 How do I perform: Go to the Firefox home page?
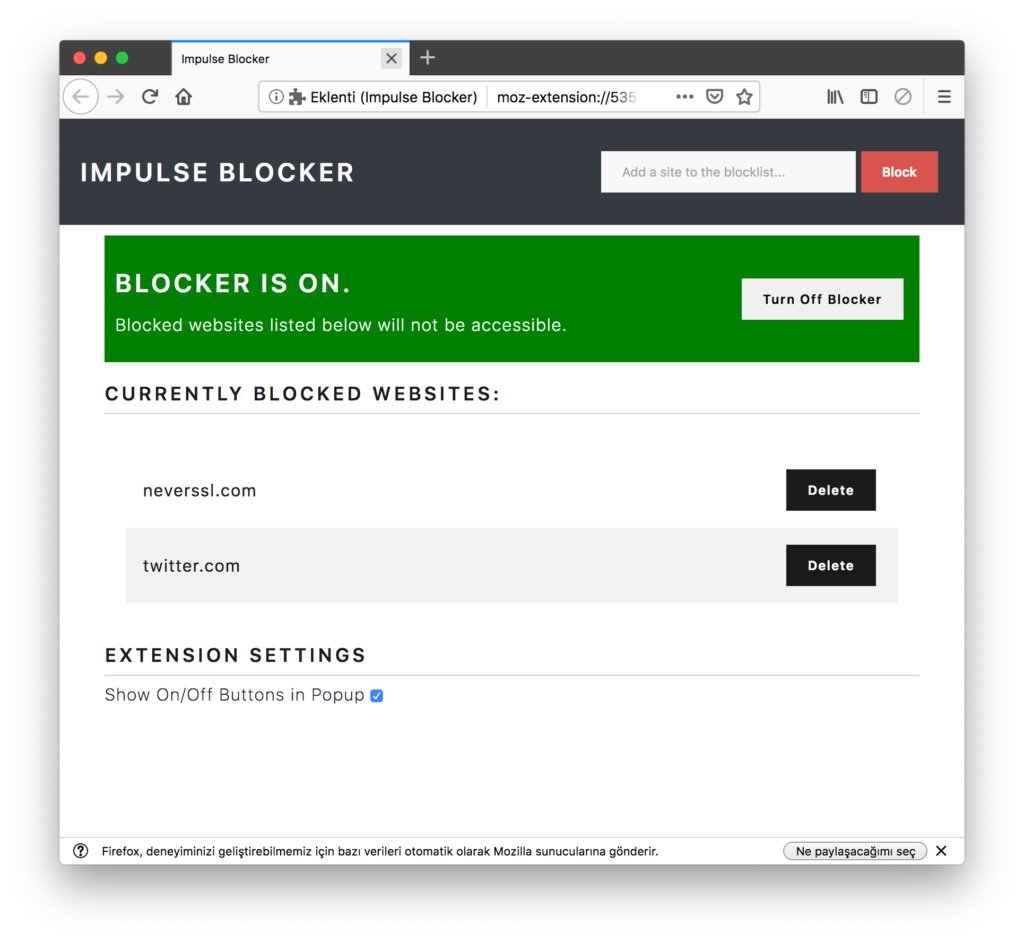[184, 97]
